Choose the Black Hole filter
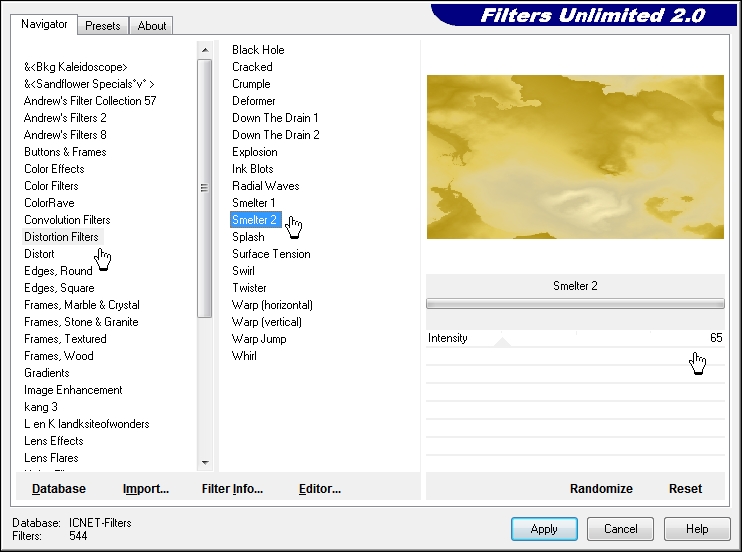 click(x=258, y=50)
